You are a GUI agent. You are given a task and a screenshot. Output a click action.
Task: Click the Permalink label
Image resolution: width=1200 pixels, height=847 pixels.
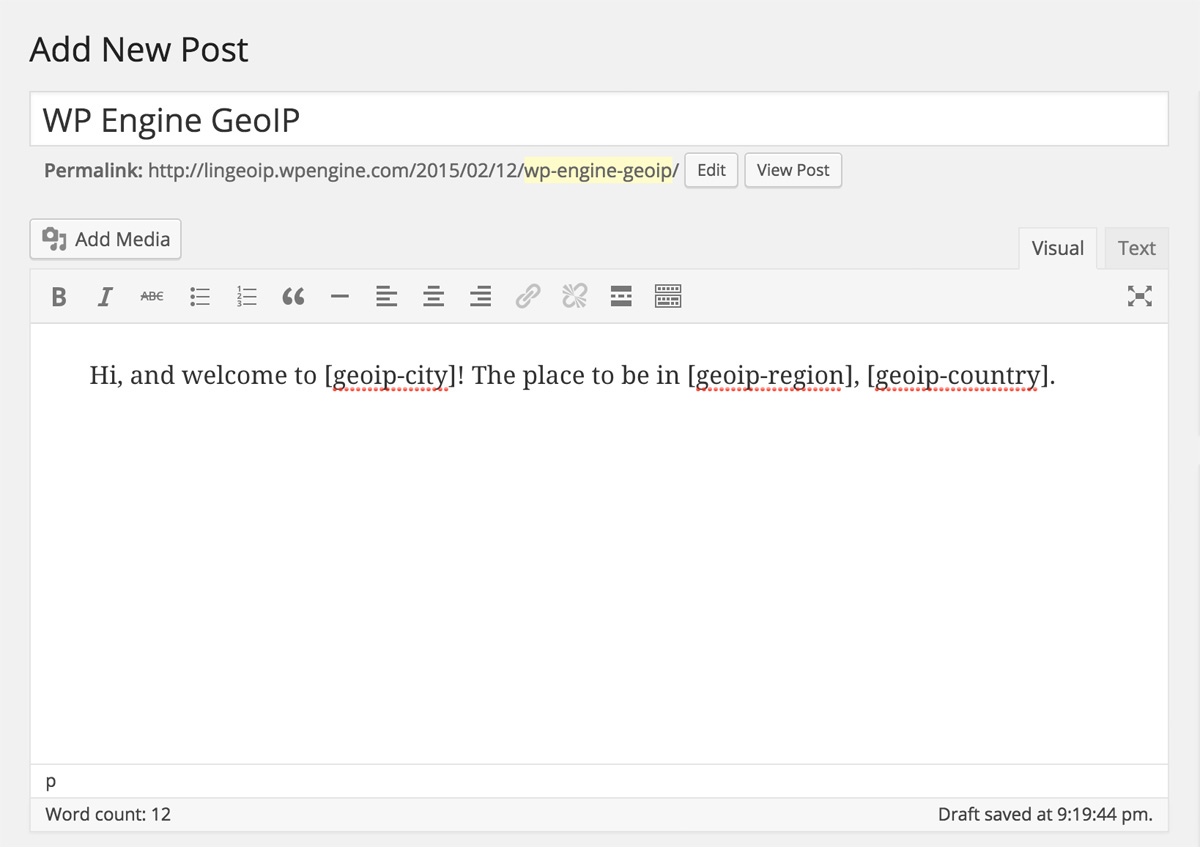[x=94, y=170]
